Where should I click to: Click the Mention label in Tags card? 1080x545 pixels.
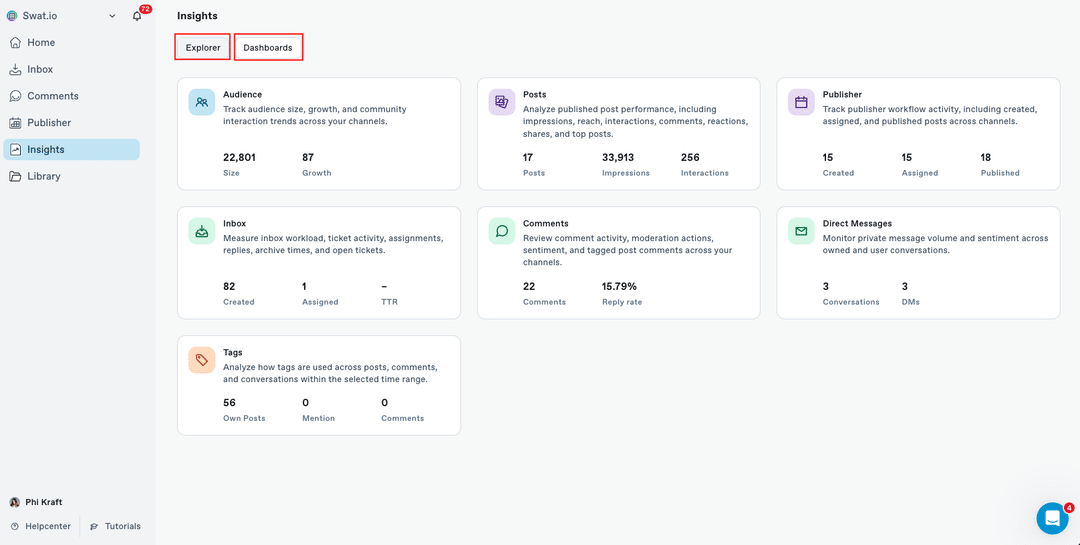318,418
